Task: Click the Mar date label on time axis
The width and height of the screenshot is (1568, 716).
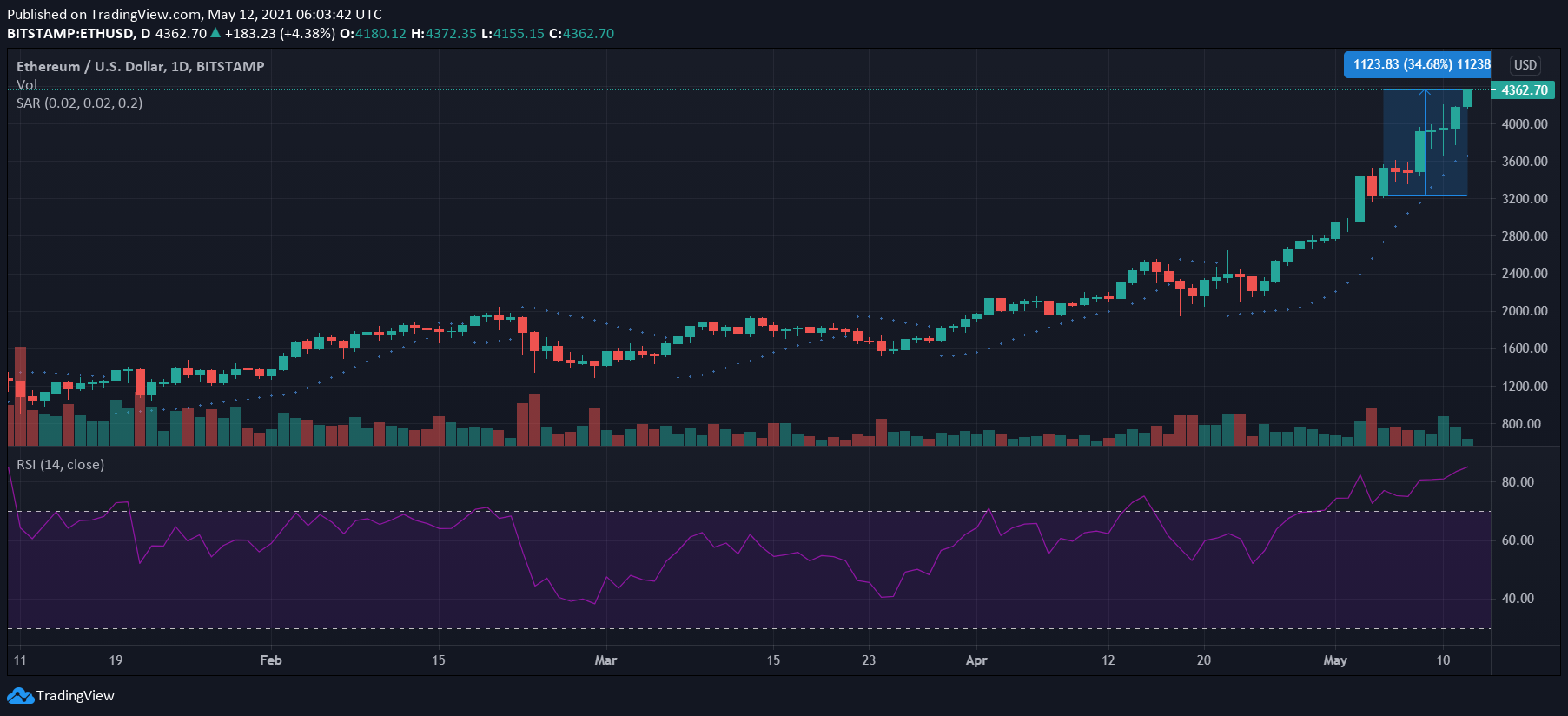Action: click(605, 660)
